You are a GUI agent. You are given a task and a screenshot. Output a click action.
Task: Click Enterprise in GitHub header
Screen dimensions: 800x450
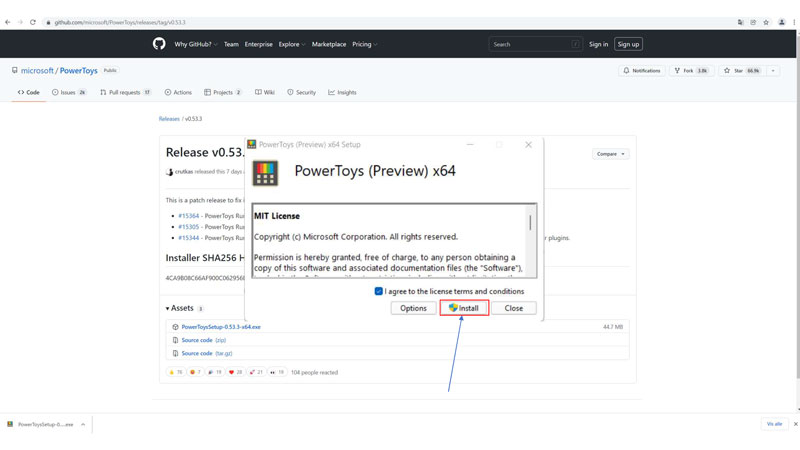(x=259, y=44)
